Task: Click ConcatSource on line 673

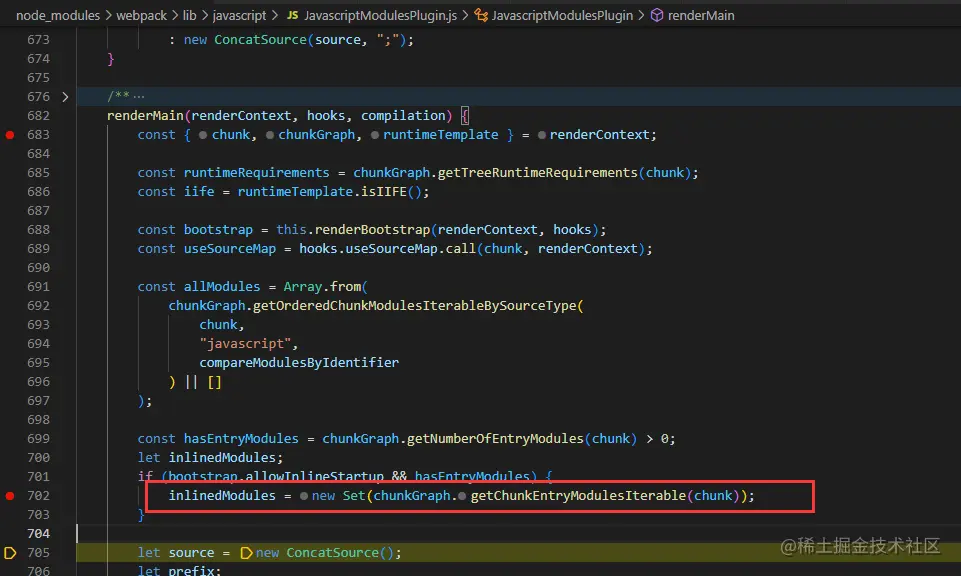Action: pyautogui.click(x=260, y=40)
